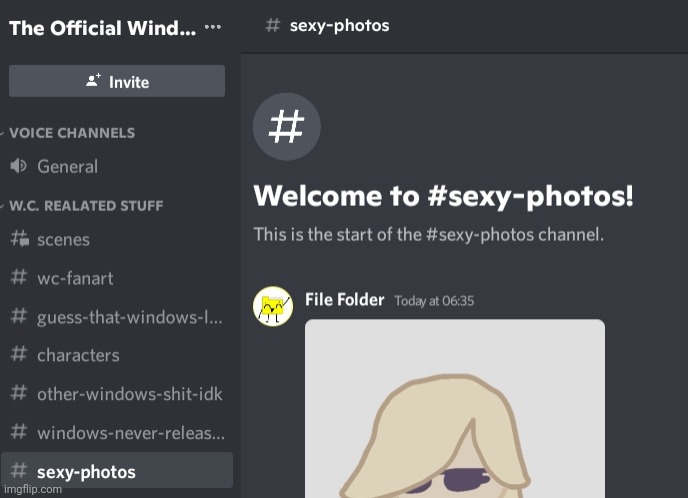Click the channel start description text
This screenshot has width=688, height=498.
click(428, 234)
